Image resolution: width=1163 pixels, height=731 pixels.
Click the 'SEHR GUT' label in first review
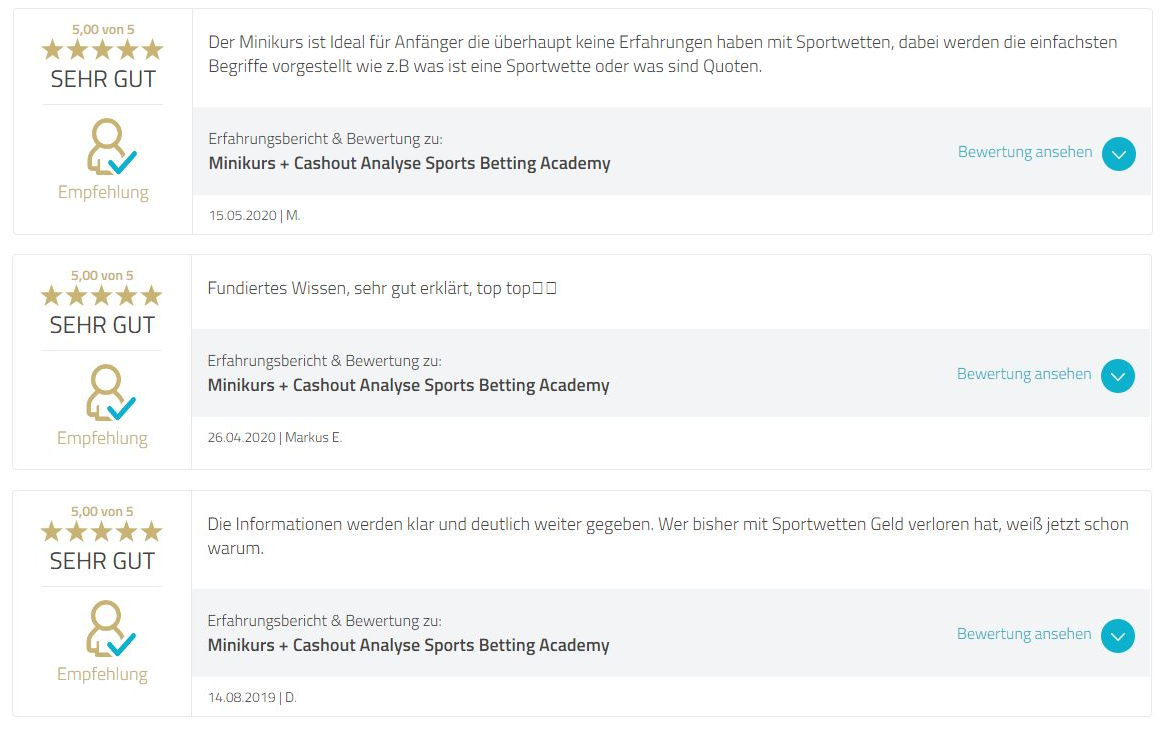pyautogui.click(x=103, y=79)
